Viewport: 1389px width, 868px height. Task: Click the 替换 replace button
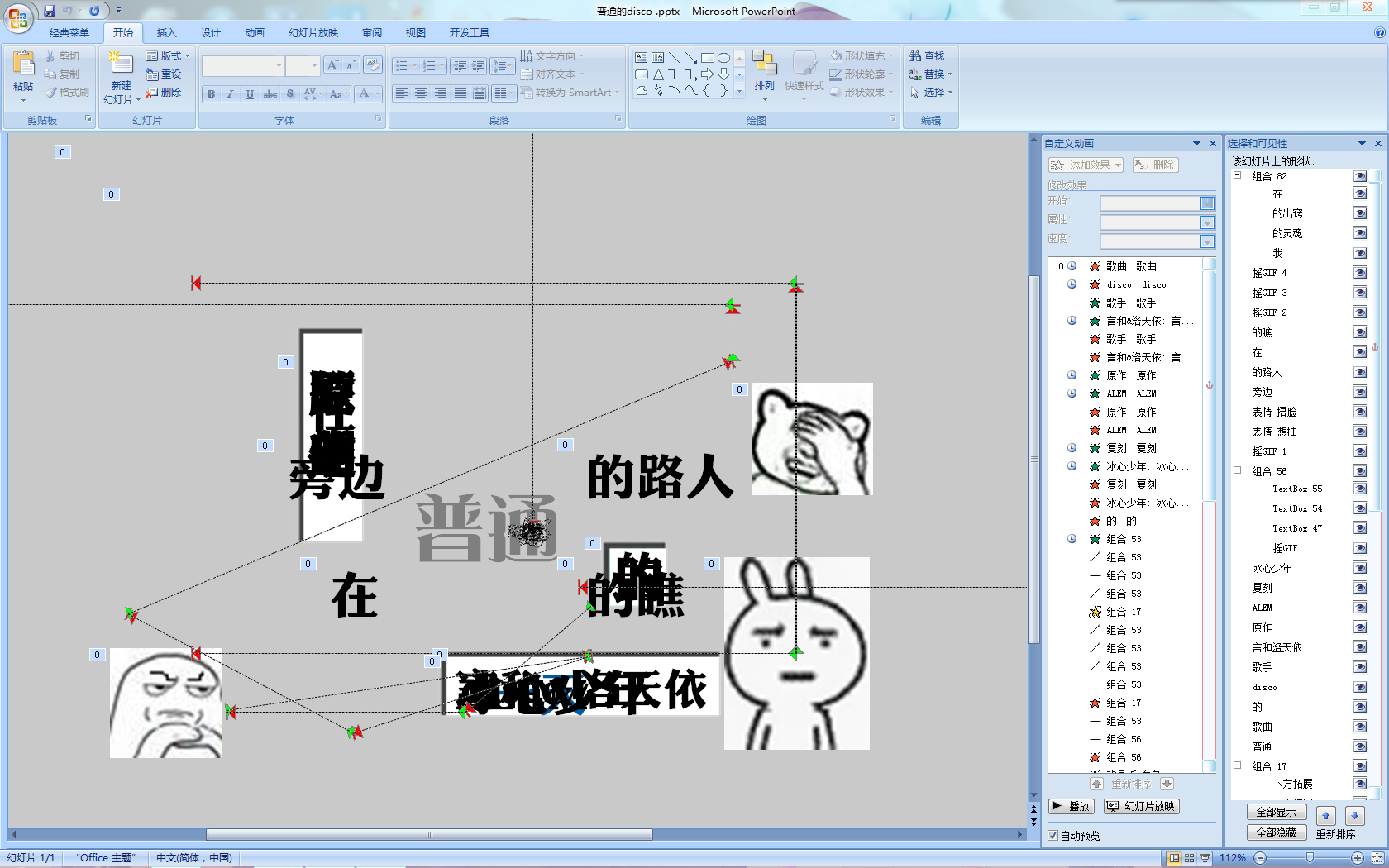point(931,74)
